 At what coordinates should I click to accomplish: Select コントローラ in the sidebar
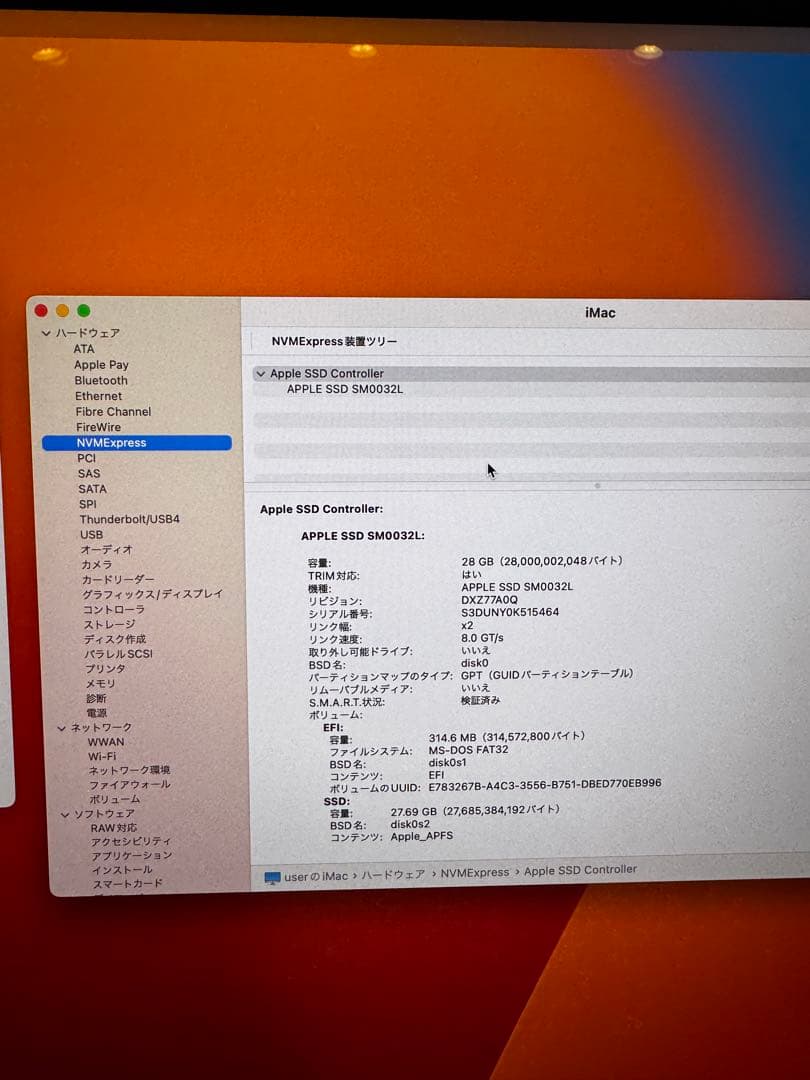pos(114,610)
